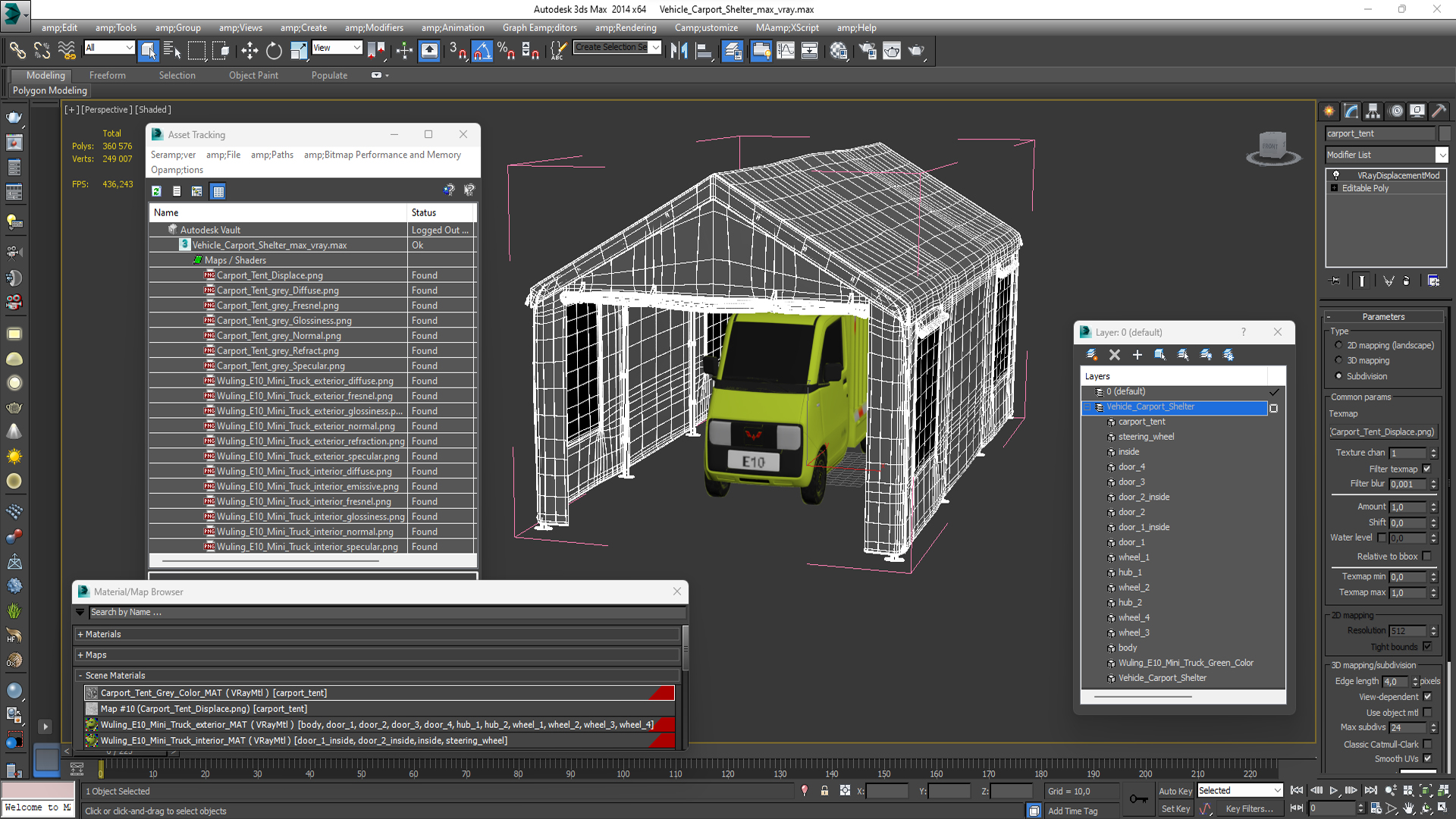Collapse the Vehicle_Carport_Shelter layer
The image size is (1456, 819).
tap(1087, 407)
